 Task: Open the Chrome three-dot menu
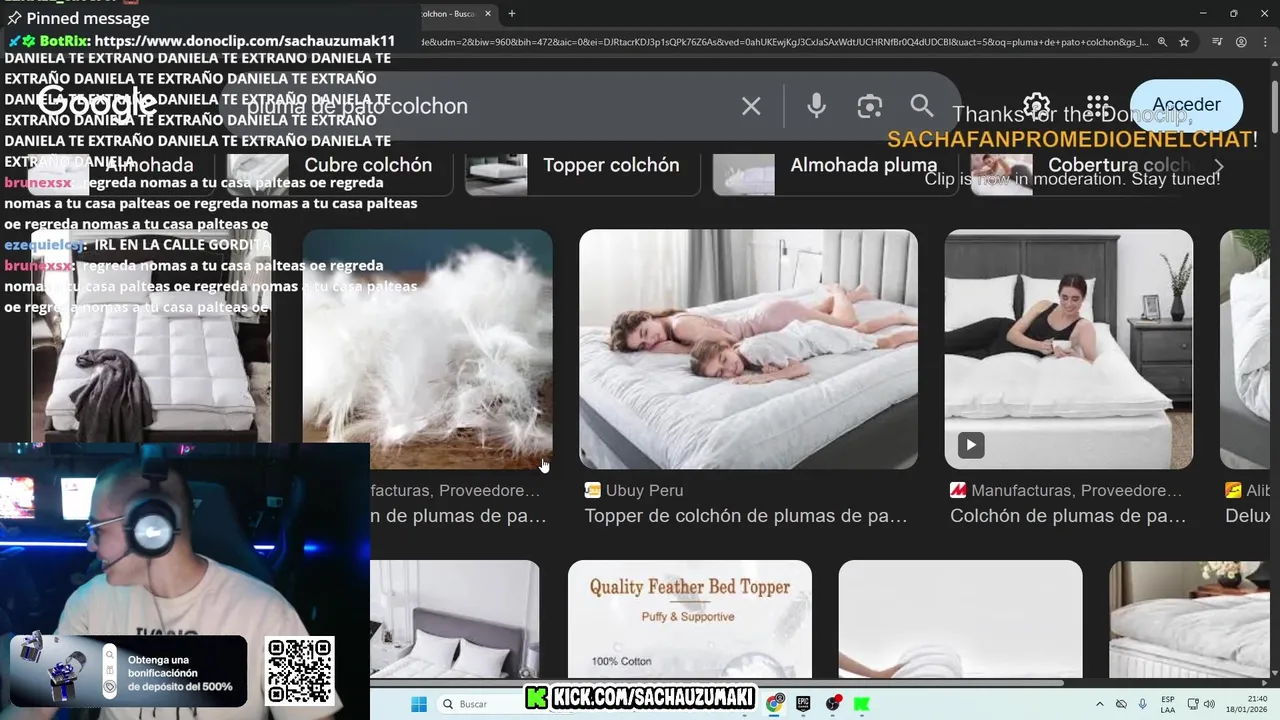[x=1265, y=42]
